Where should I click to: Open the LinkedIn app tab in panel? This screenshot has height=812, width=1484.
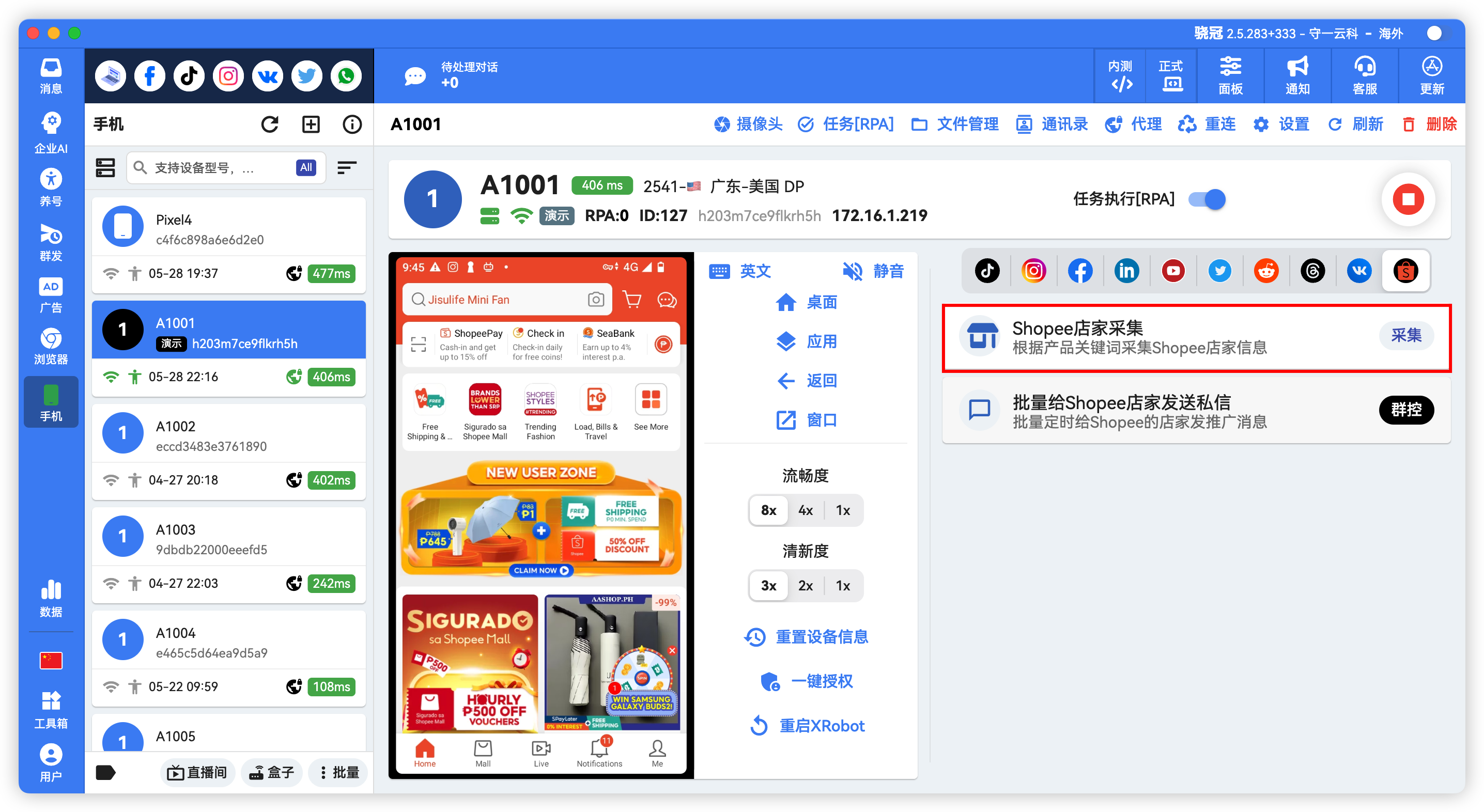pos(1127,271)
